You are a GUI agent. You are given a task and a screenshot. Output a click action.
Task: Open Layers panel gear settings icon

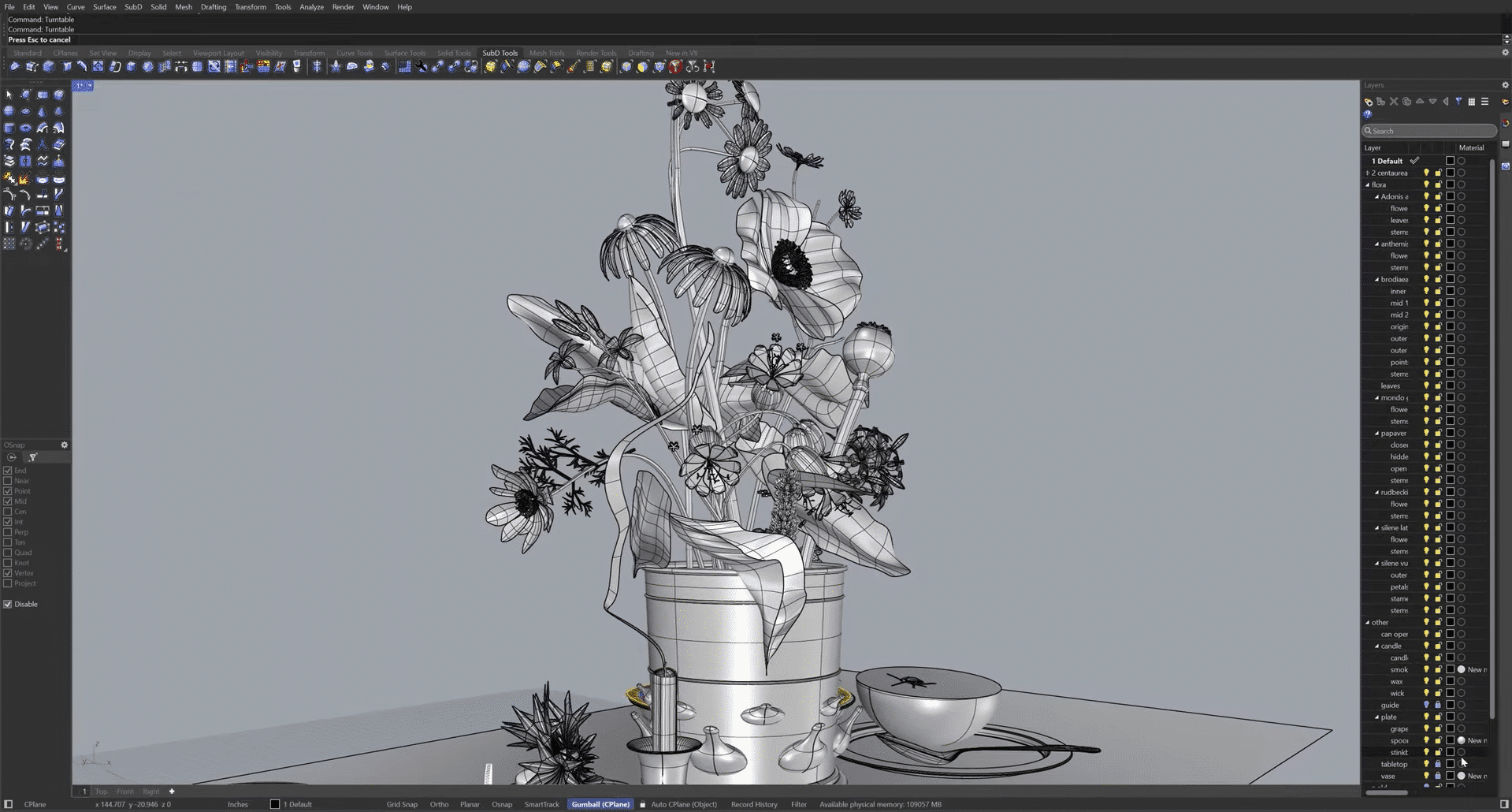[x=1505, y=85]
